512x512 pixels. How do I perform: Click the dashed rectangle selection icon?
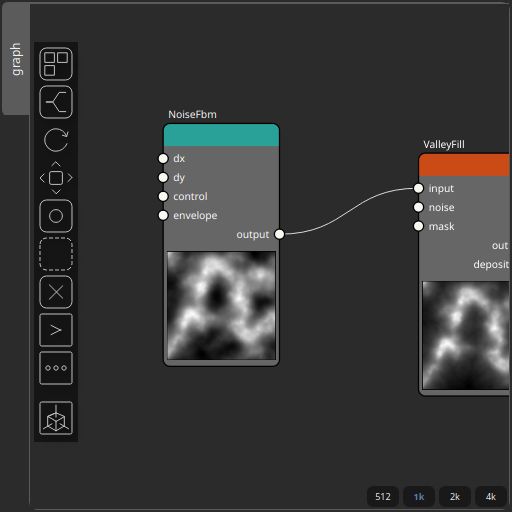click(x=56, y=254)
